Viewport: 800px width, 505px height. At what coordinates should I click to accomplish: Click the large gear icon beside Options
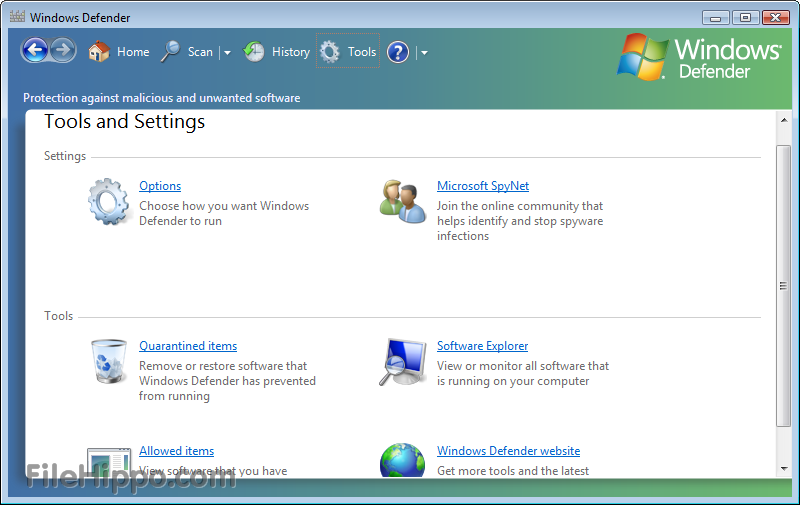(x=108, y=202)
